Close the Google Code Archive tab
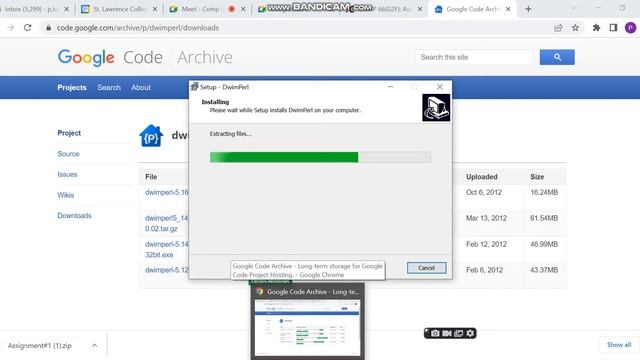Viewport: 640px width, 360px height. [x=508, y=9]
